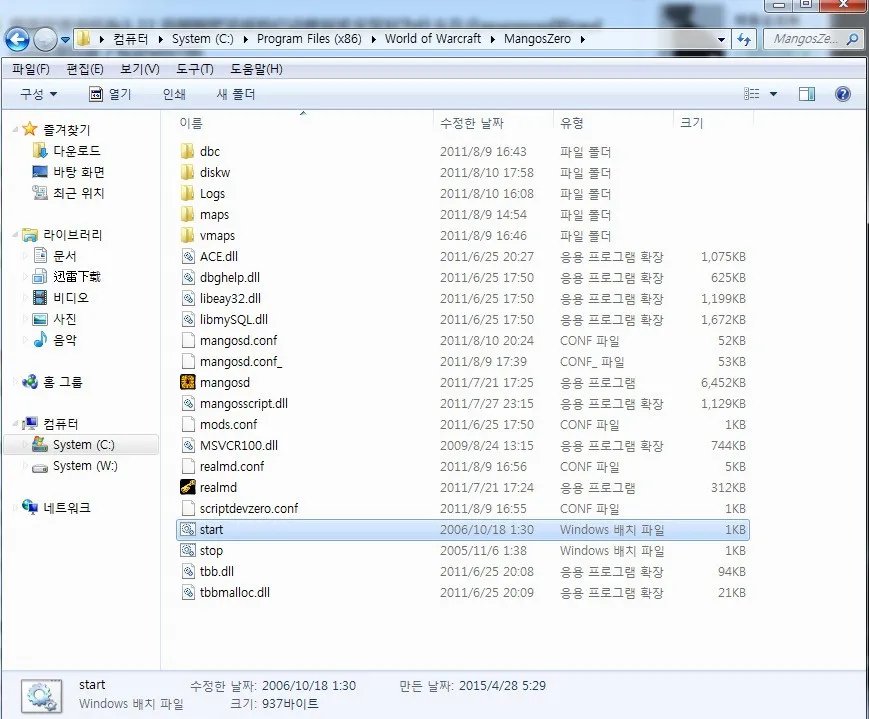Go back with the blue Back arrow
This screenshot has width=869, height=719.
point(17,39)
